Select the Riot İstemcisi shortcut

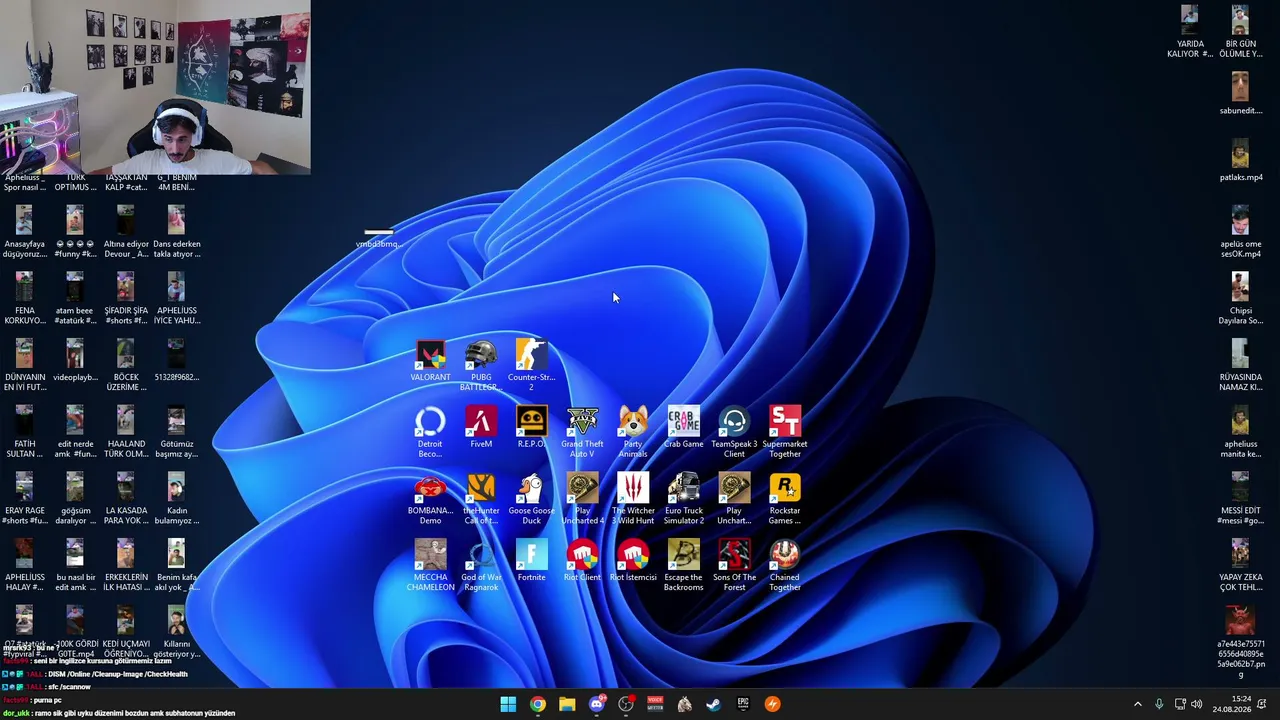tap(633, 560)
